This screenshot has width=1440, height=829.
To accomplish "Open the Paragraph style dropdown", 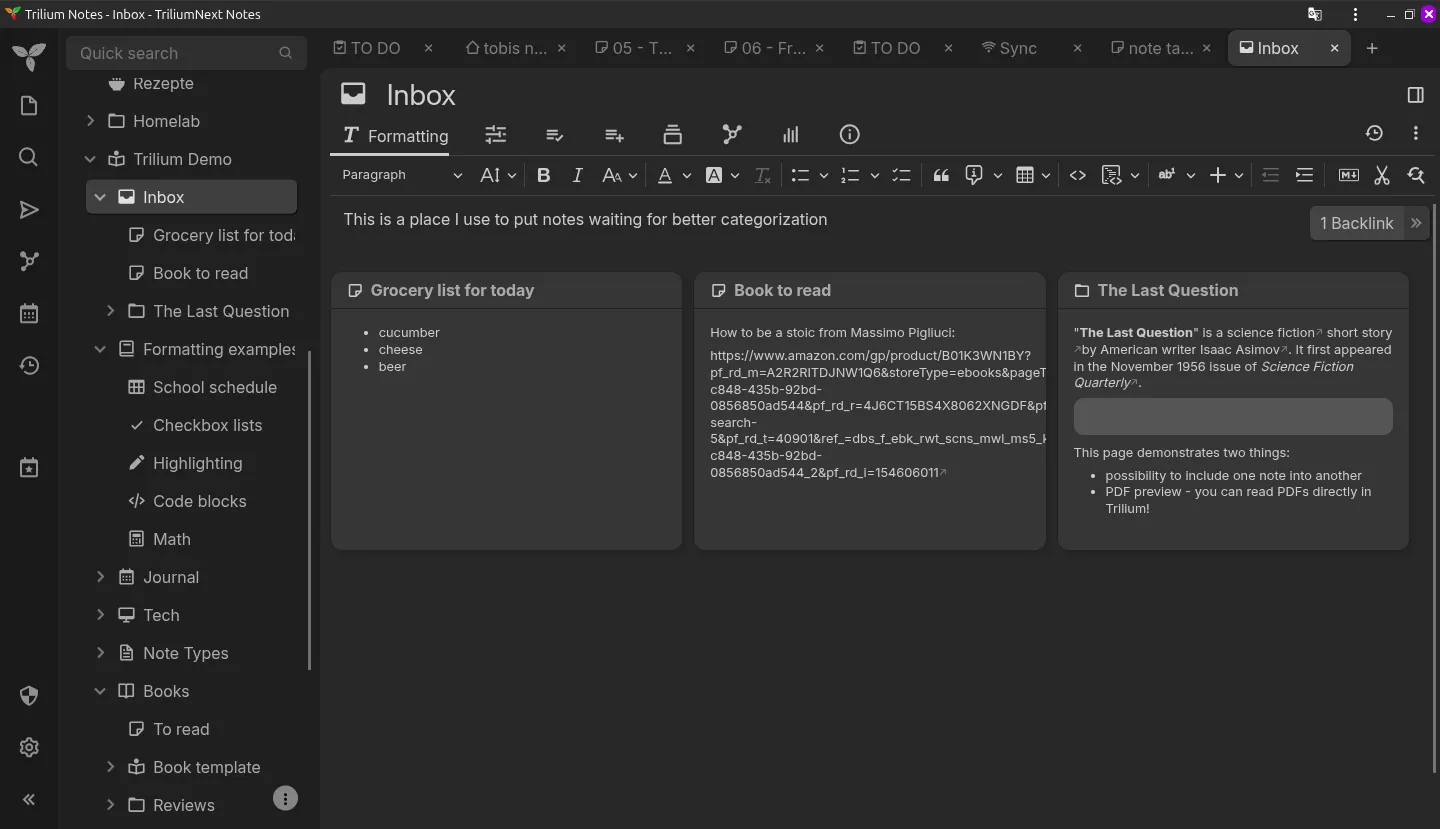I will pyautogui.click(x=400, y=175).
